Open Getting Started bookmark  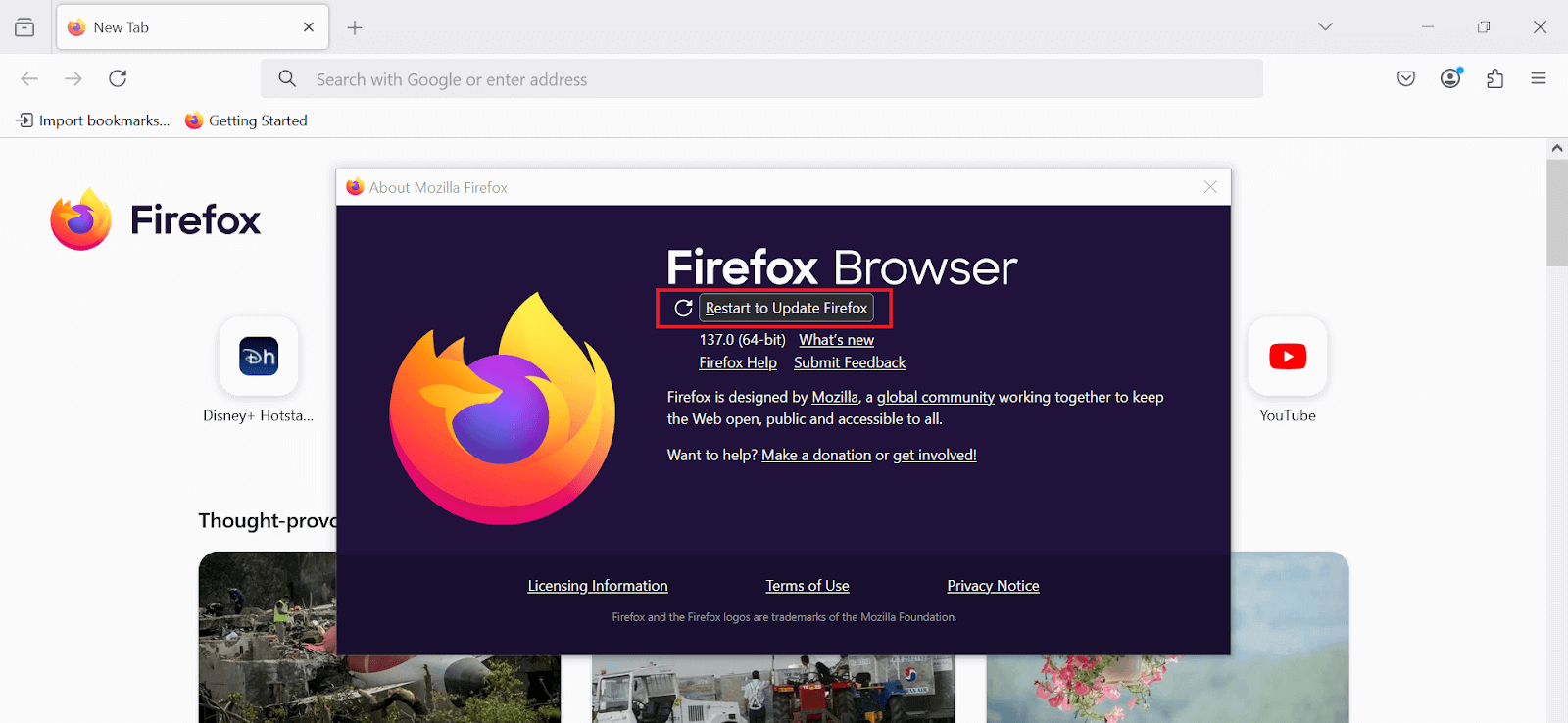point(246,120)
